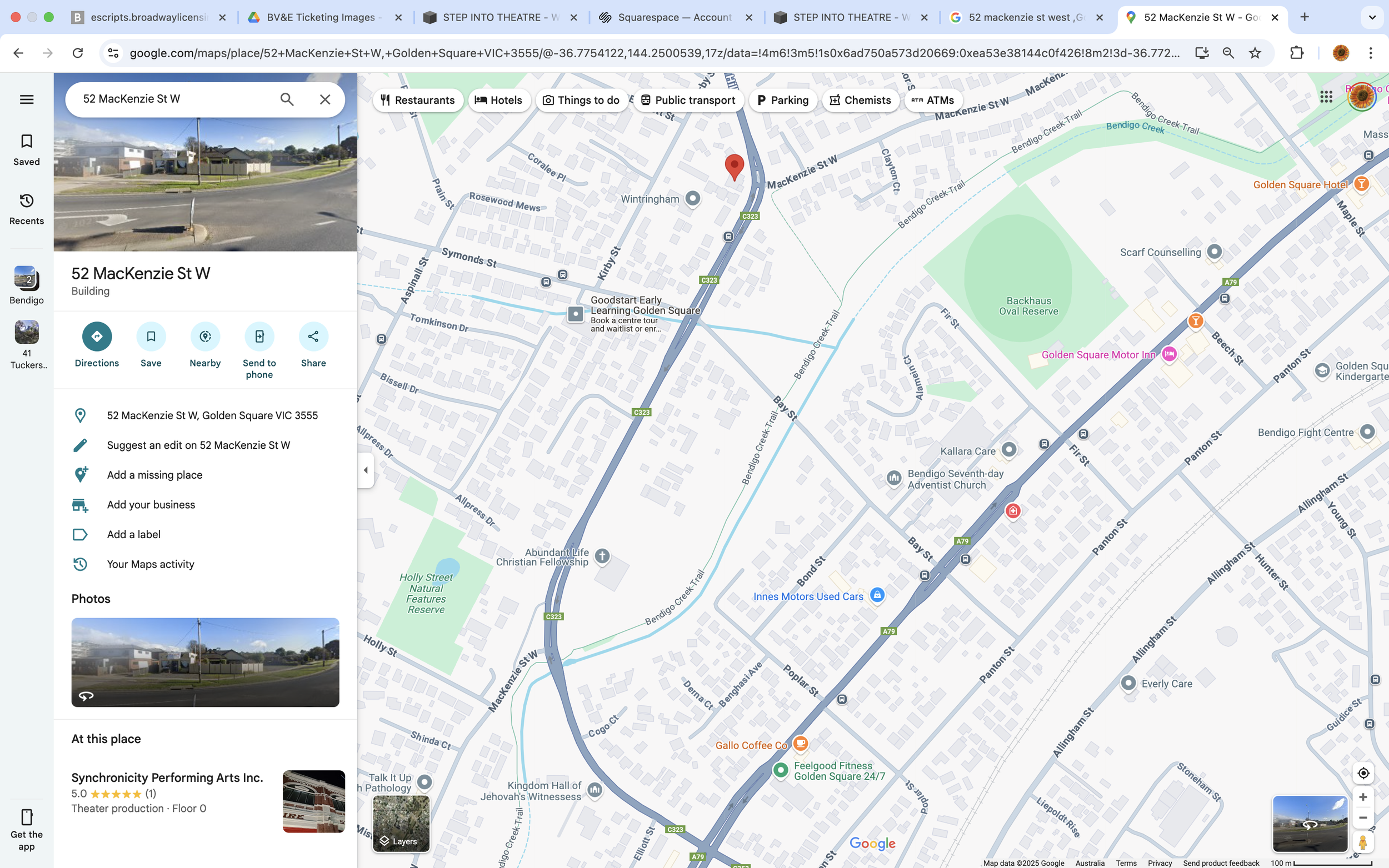Share this location via Share icon
This screenshot has width=1389, height=868.
click(x=313, y=337)
